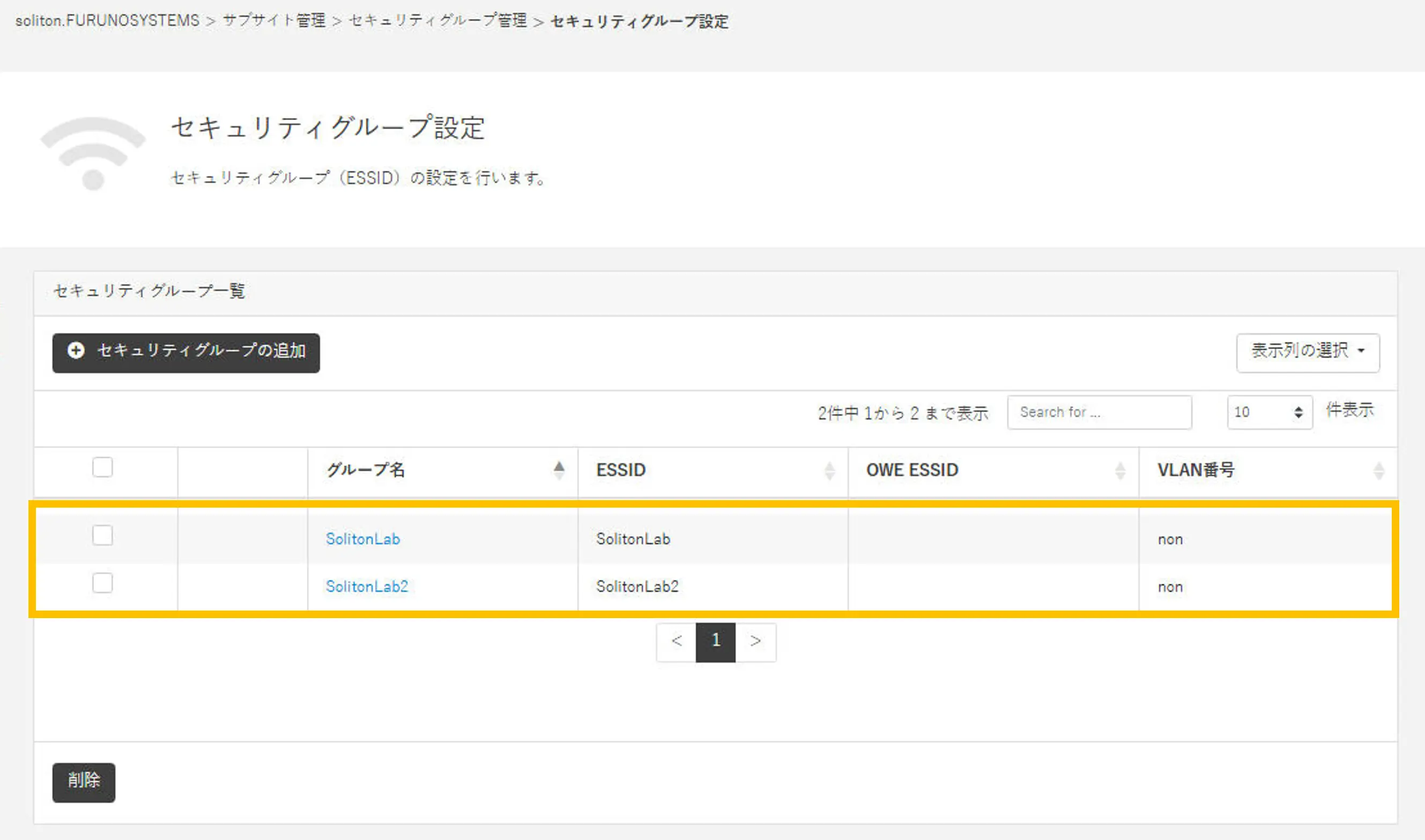Sort by VLAN番号 column arrows
Image resolution: width=1425 pixels, height=840 pixels.
pyautogui.click(x=1378, y=470)
